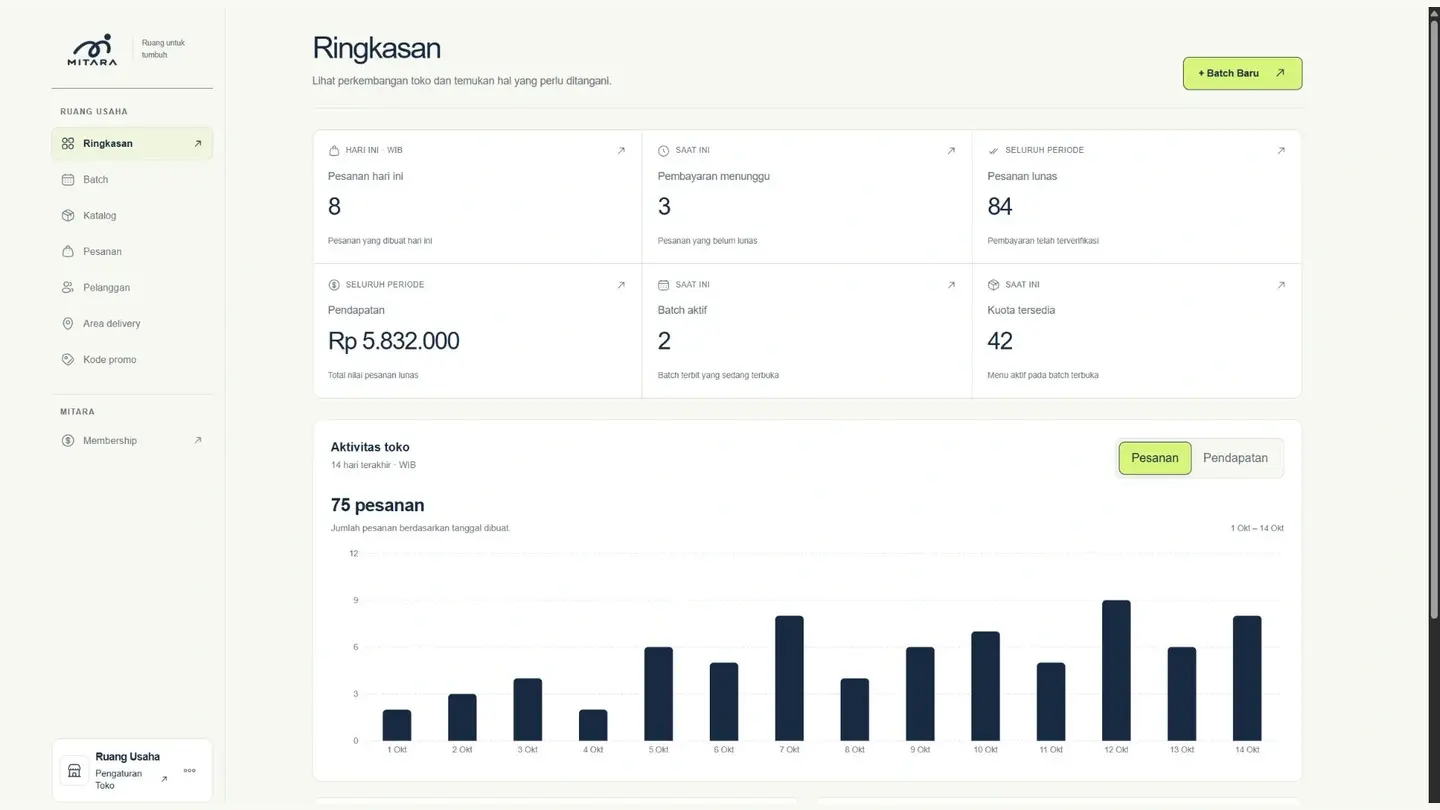This screenshot has width=1440, height=810.
Task: Click the Area delivery pin icon
Action: (x=68, y=324)
